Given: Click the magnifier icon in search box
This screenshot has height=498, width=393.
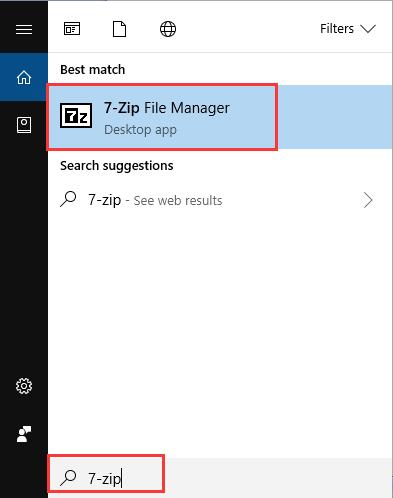Looking at the screenshot, I should pos(68,478).
